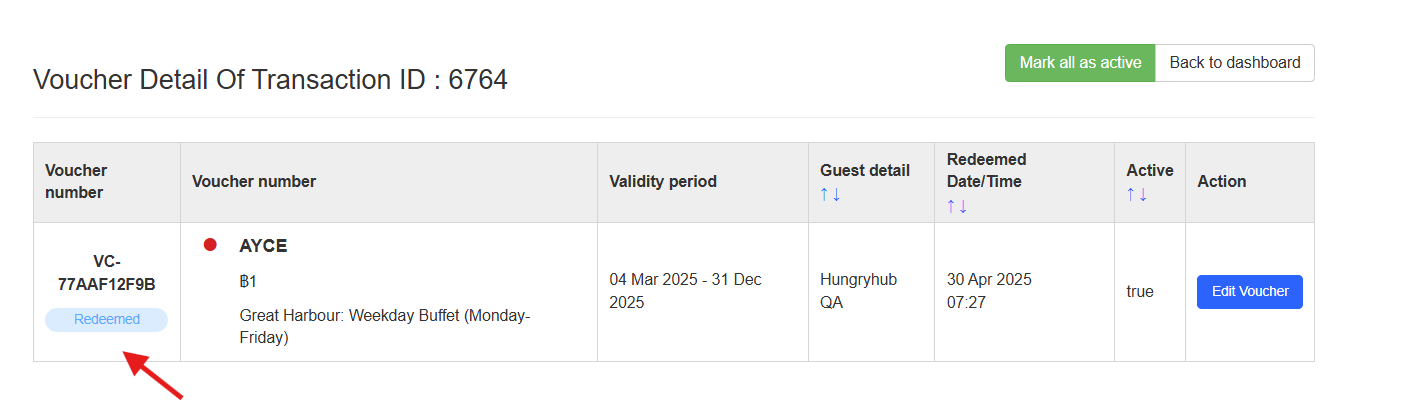Sort Active column with the down arrow
Image resolution: width=1426 pixels, height=410 pixels.
point(1143,195)
